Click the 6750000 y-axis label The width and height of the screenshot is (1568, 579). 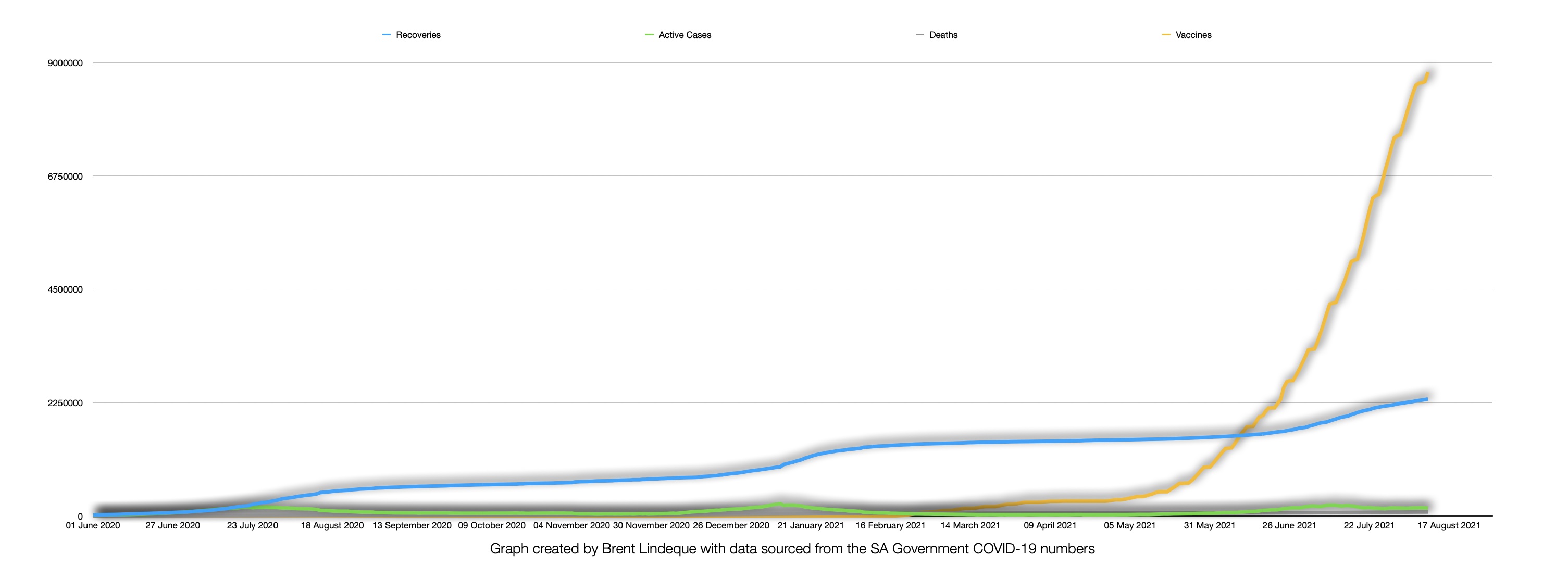point(65,177)
